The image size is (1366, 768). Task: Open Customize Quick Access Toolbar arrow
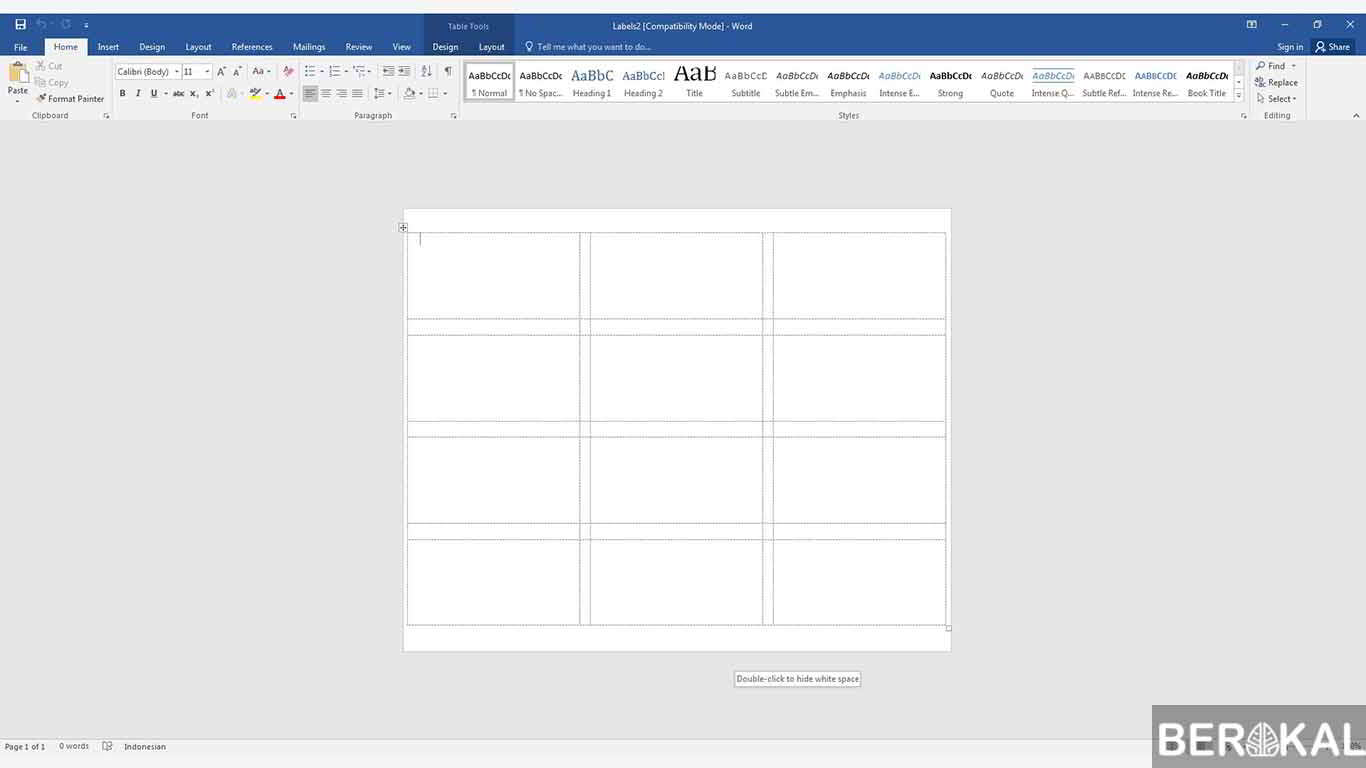[x=86, y=25]
